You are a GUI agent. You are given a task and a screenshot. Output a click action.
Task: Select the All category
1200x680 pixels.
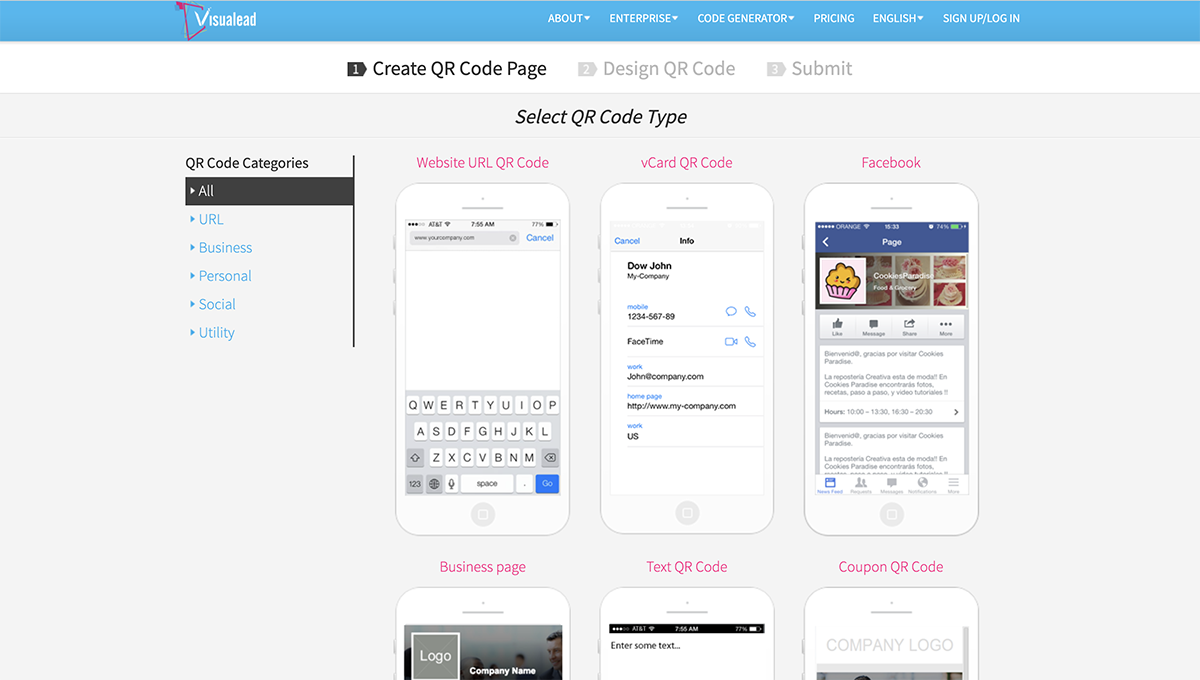pos(206,191)
